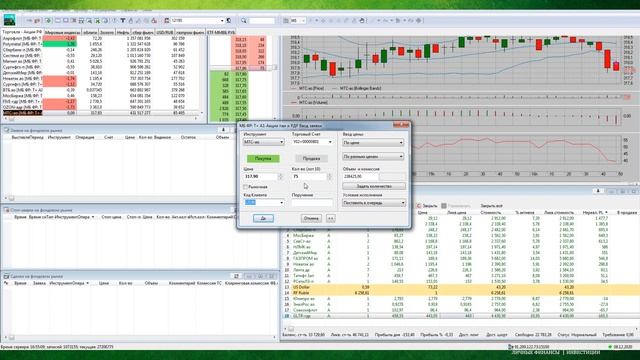640x360 pixels.
Task: Switch to the Мировые индексы tab
Action: click(x=62, y=32)
